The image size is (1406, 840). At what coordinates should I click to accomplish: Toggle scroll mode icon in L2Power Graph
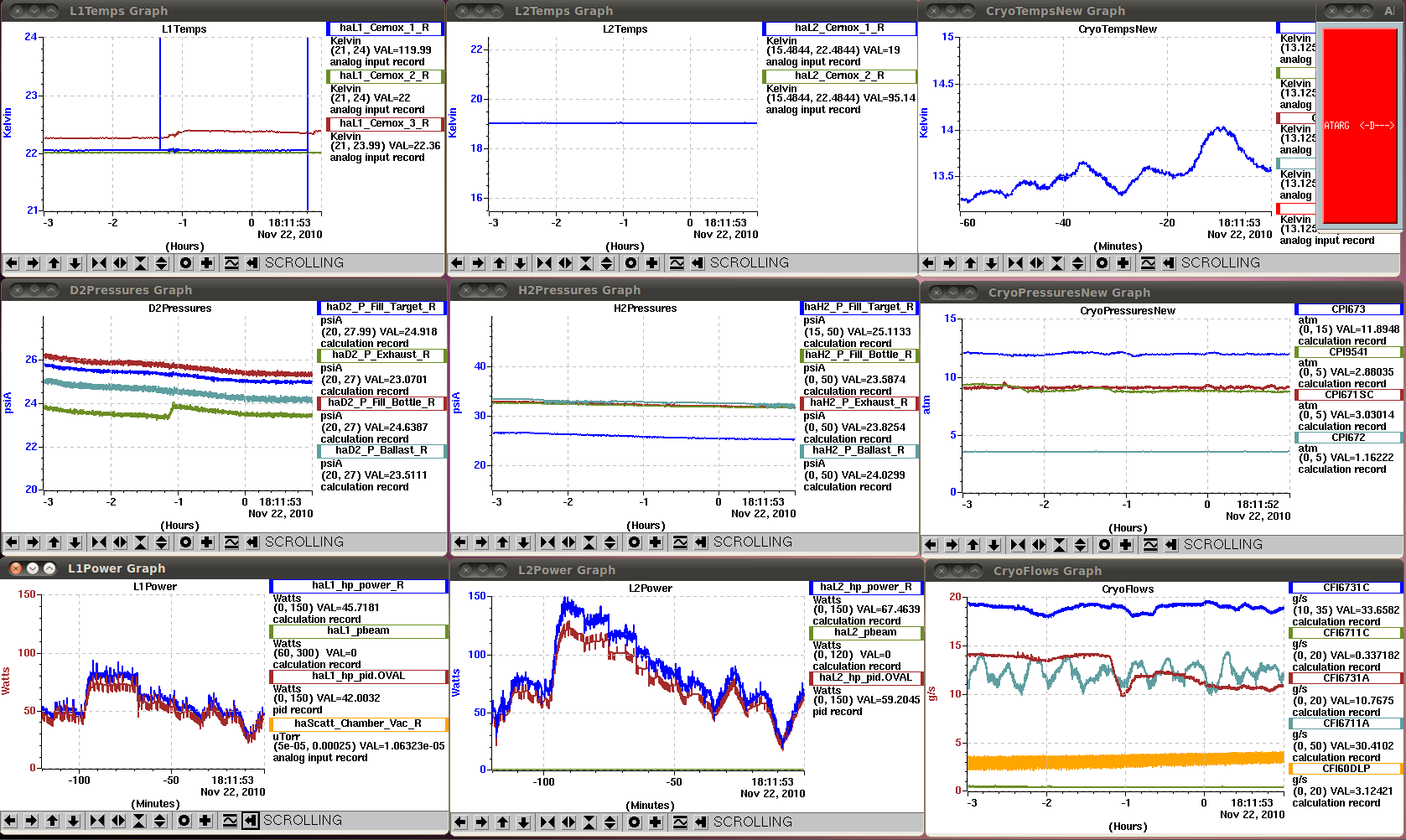701,822
